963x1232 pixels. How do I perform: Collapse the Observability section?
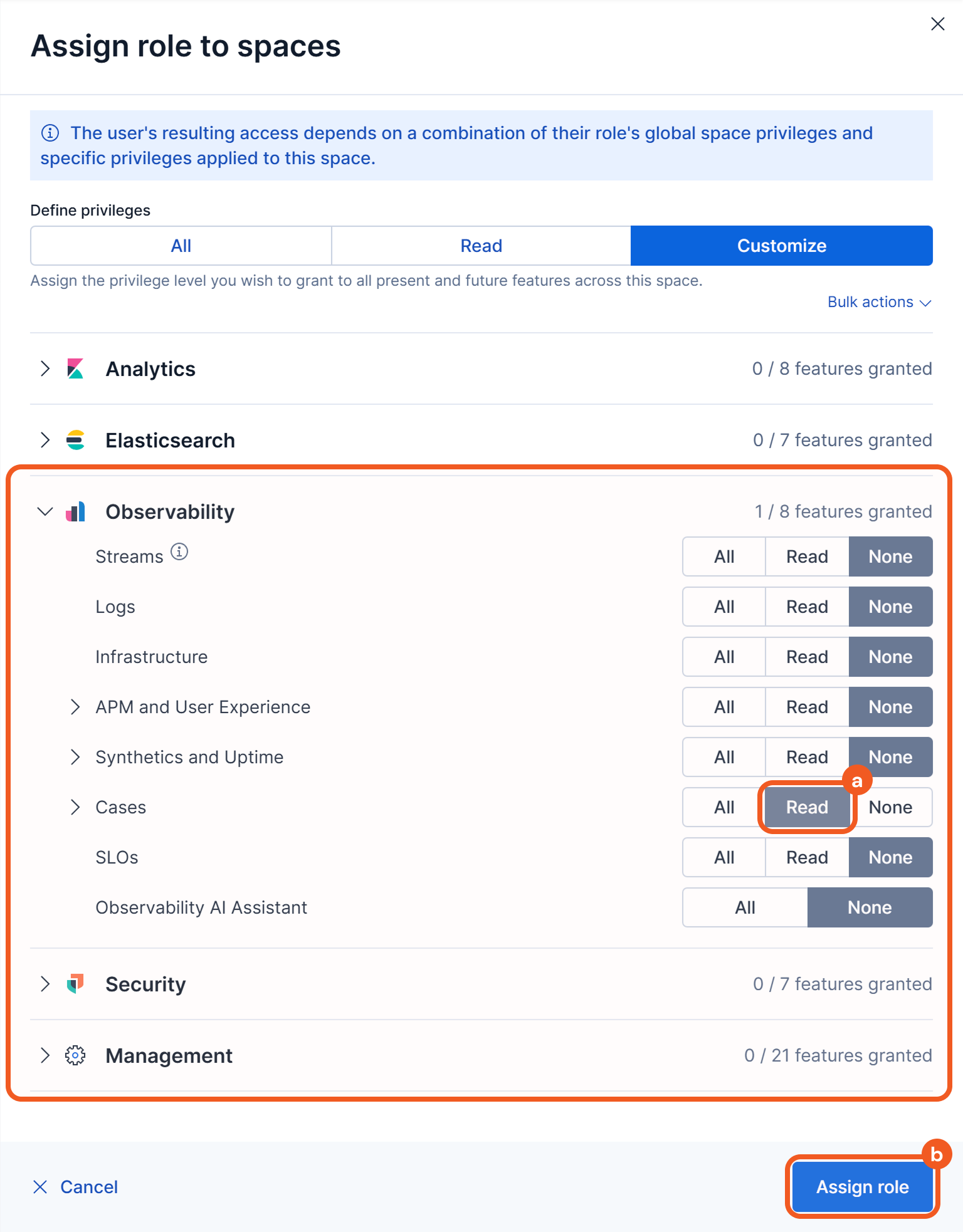pos(45,511)
